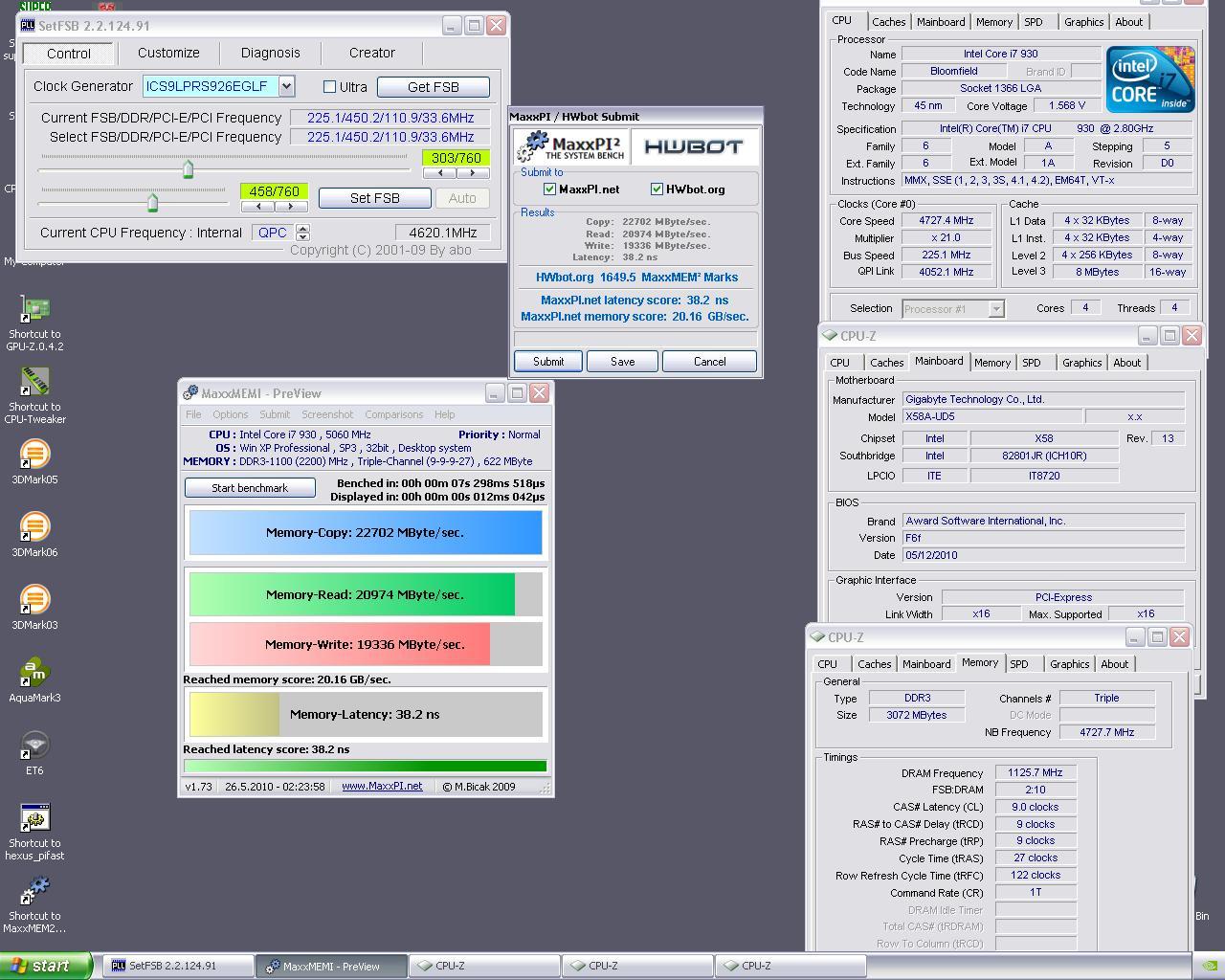Click SetFSB title bar icon
This screenshot has width=1225, height=980.
[28, 26]
